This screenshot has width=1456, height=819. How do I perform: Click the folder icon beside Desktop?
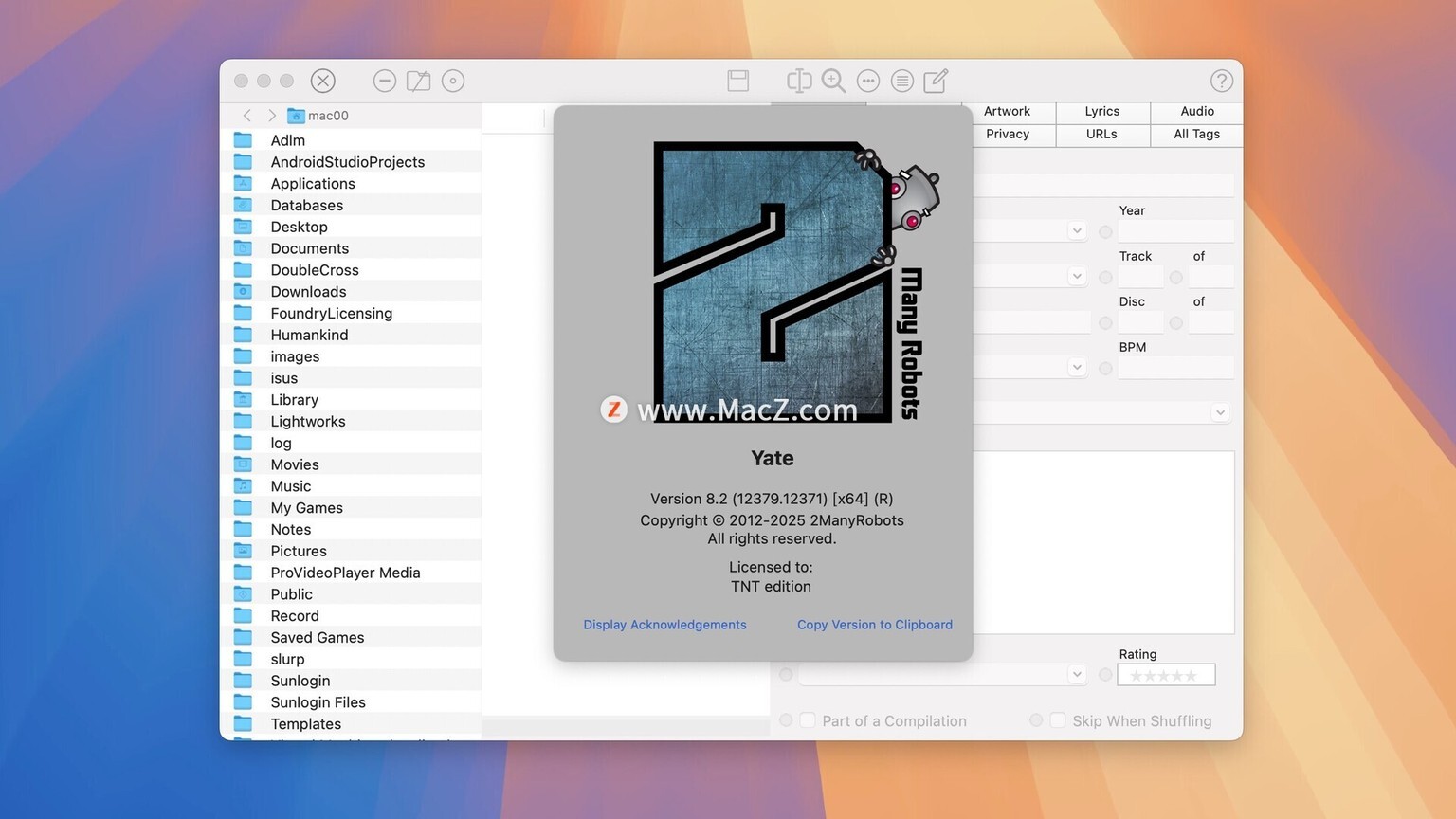244,227
